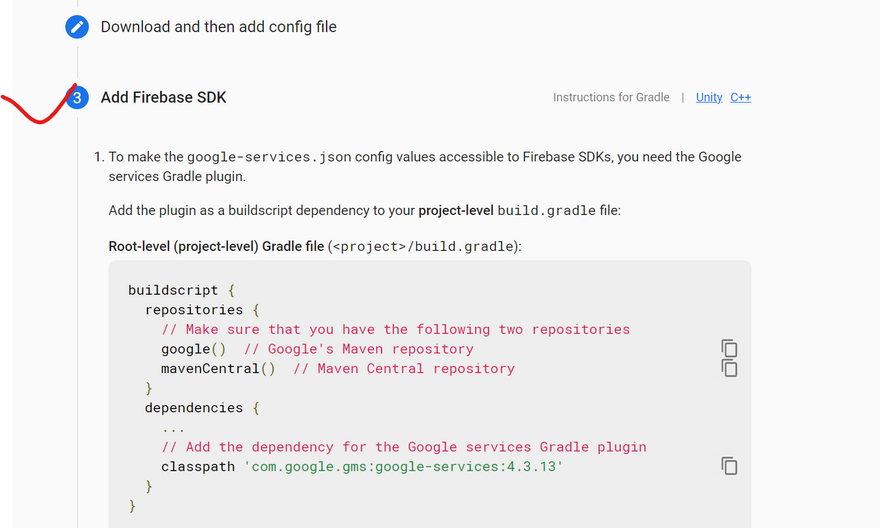Click the pencil edit icon for step 2

(77, 27)
